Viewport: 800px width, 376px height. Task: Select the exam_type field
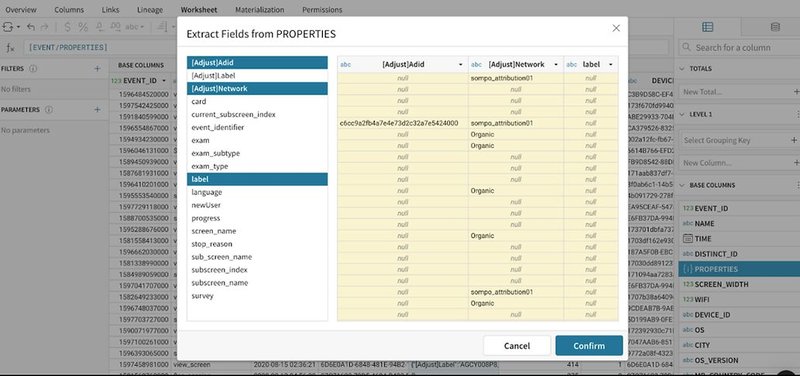[257, 166]
